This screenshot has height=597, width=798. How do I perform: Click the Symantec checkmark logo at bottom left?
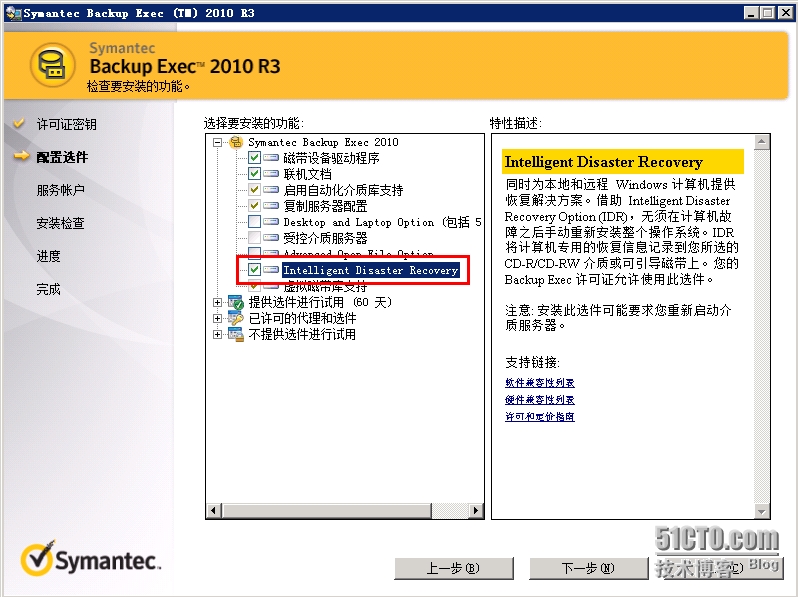pyautogui.click(x=38, y=558)
